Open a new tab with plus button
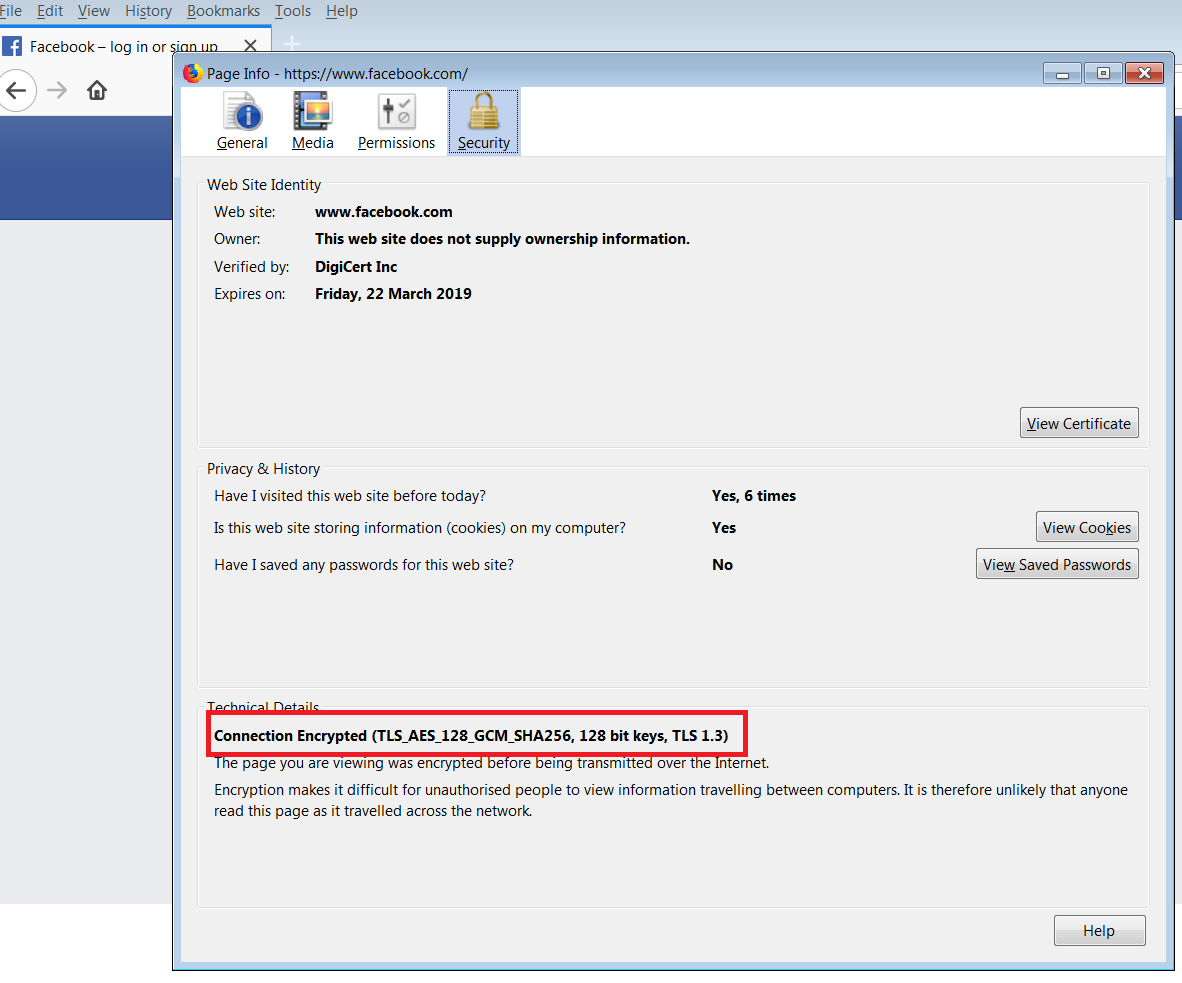The width and height of the screenshot is (1182, 983). (x=292, y=44)
